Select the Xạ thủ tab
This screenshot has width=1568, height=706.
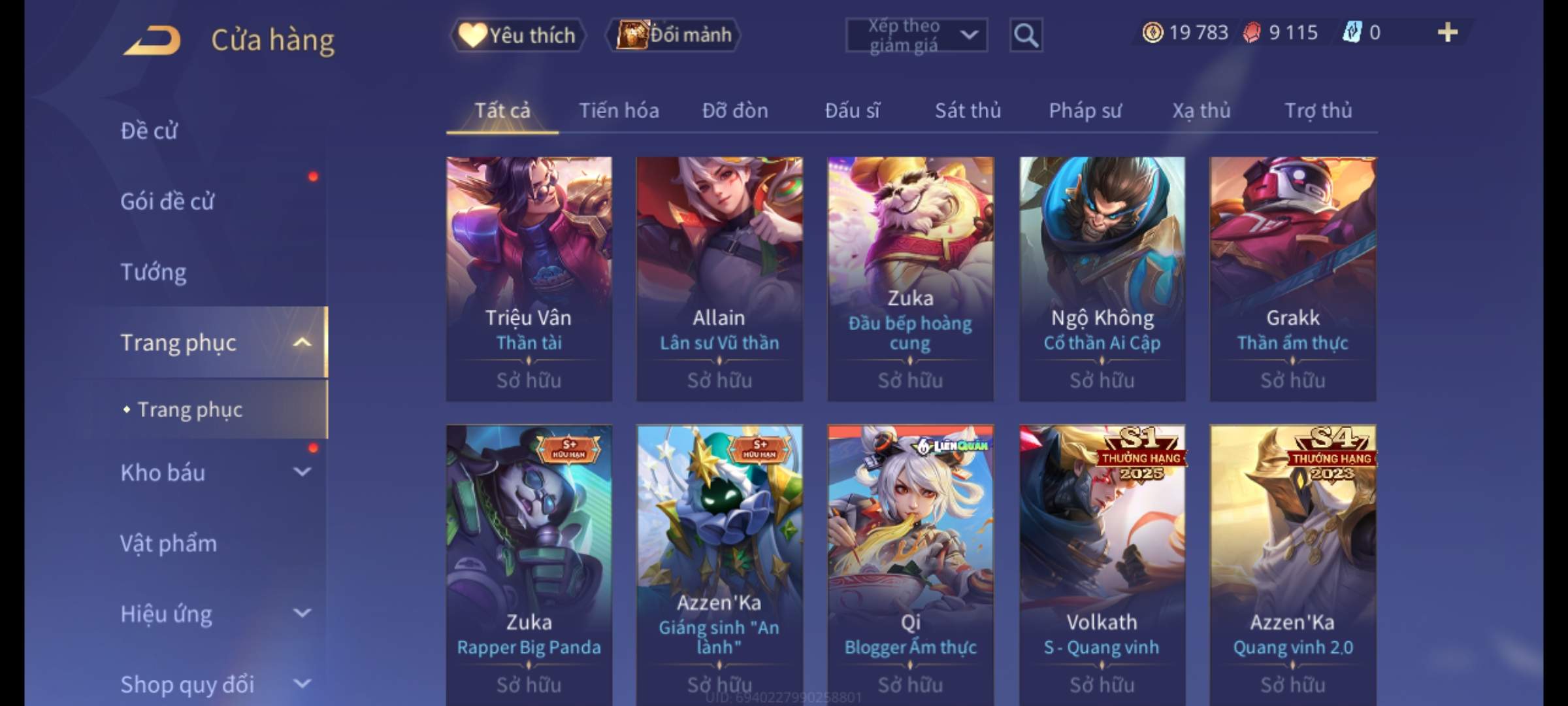pos(1201,110)
